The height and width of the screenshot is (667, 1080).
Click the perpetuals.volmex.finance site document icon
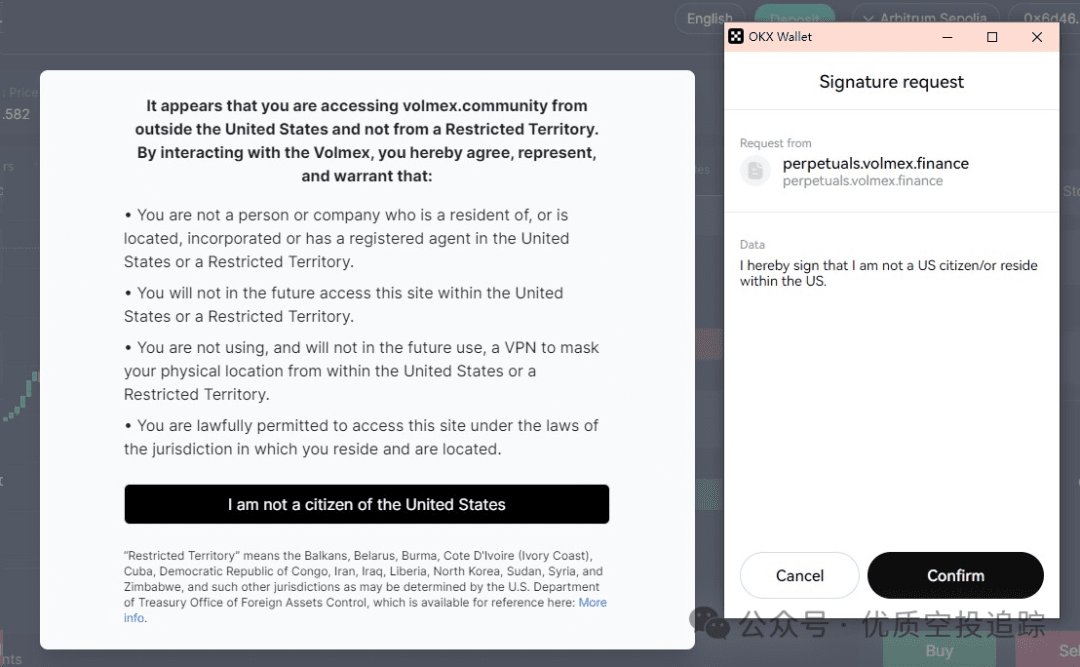755,170
